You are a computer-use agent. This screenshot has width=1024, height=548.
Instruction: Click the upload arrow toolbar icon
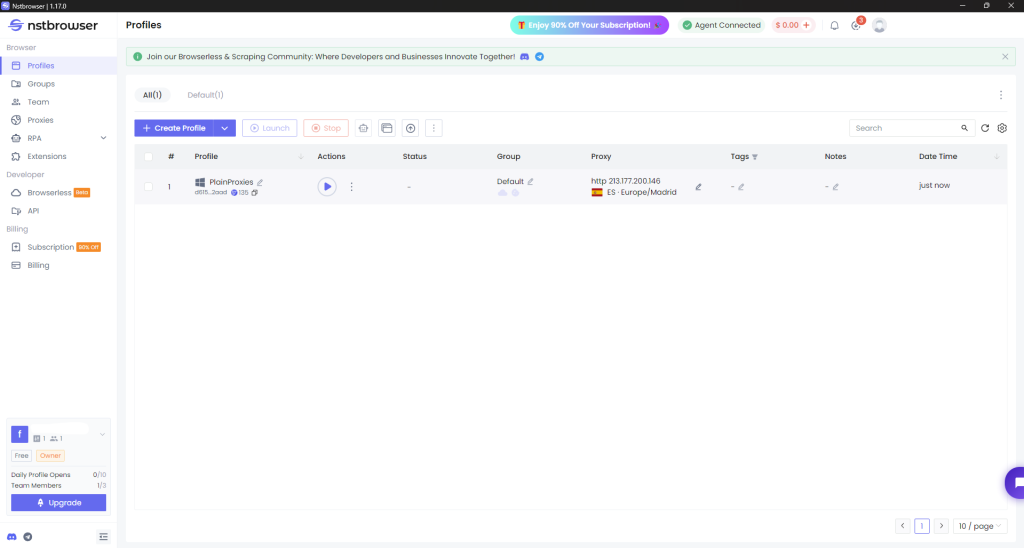tap(410, 128)
